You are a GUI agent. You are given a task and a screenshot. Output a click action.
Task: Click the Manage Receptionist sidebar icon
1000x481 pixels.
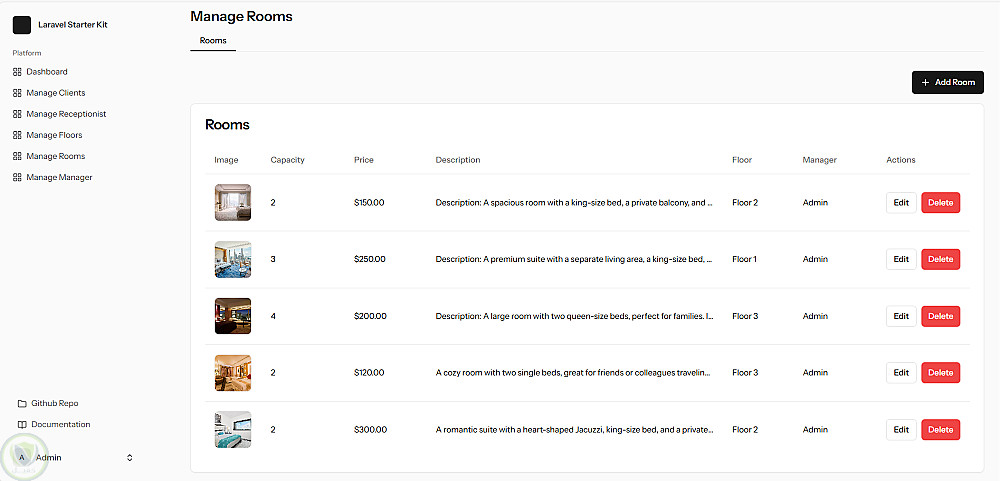17,114
